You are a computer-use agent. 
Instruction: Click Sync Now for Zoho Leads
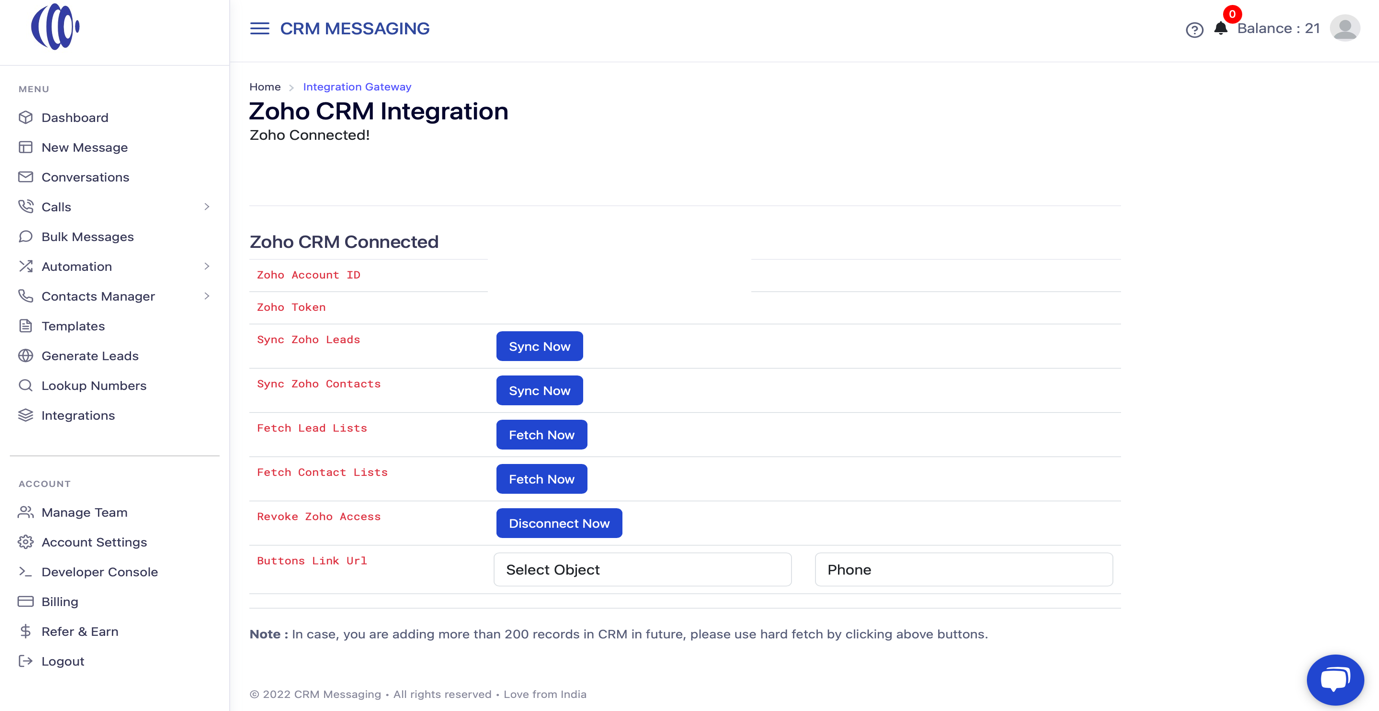540,346
